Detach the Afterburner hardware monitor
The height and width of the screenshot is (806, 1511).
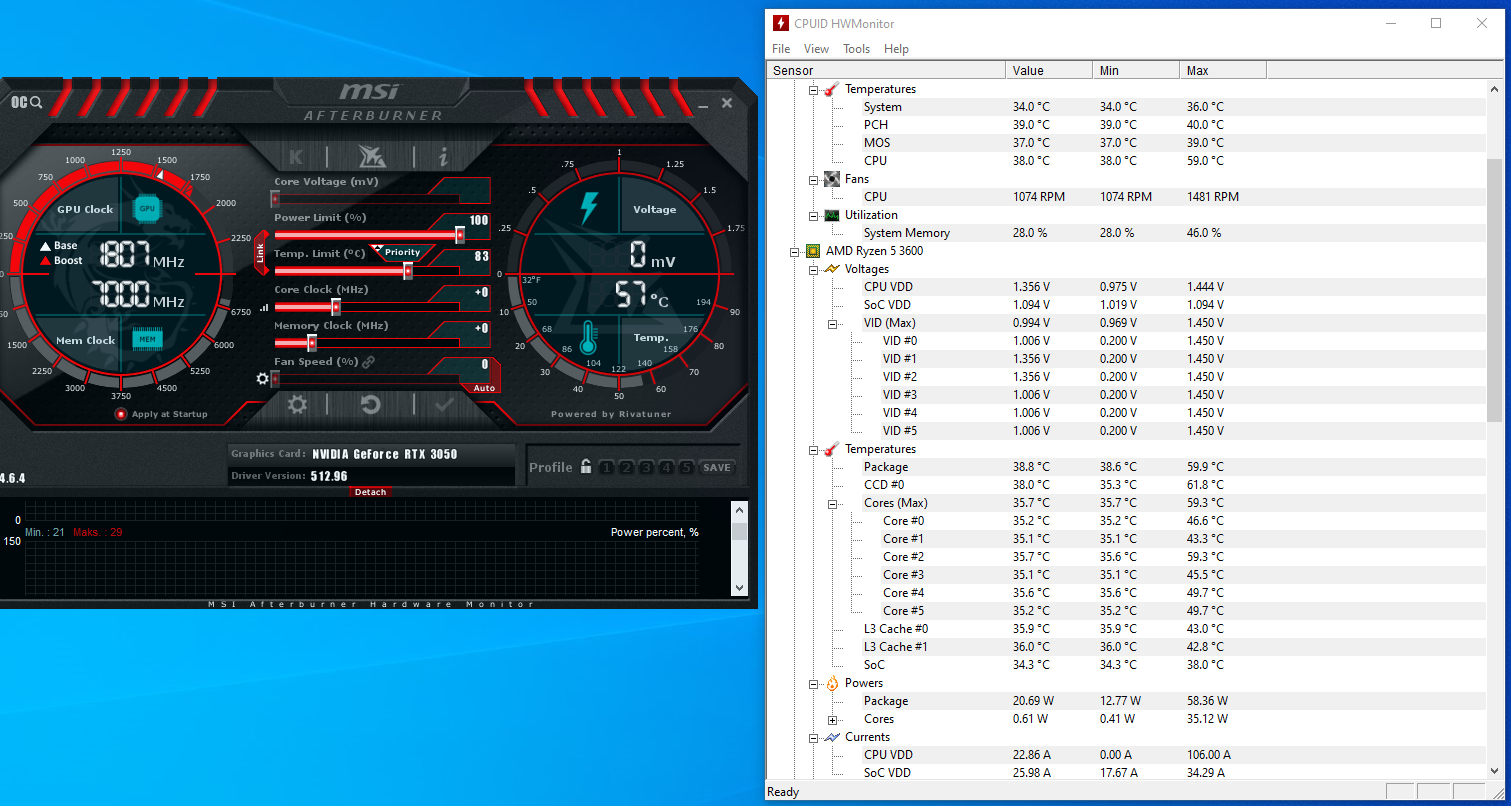click(x=370, y=492)
